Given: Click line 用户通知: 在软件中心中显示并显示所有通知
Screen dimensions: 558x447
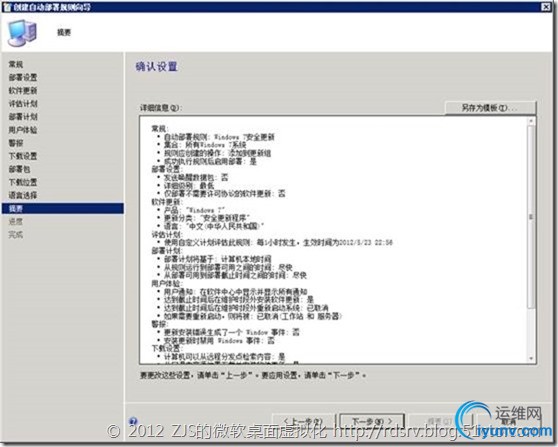Looking at the screenshot, I should point(236,291).
